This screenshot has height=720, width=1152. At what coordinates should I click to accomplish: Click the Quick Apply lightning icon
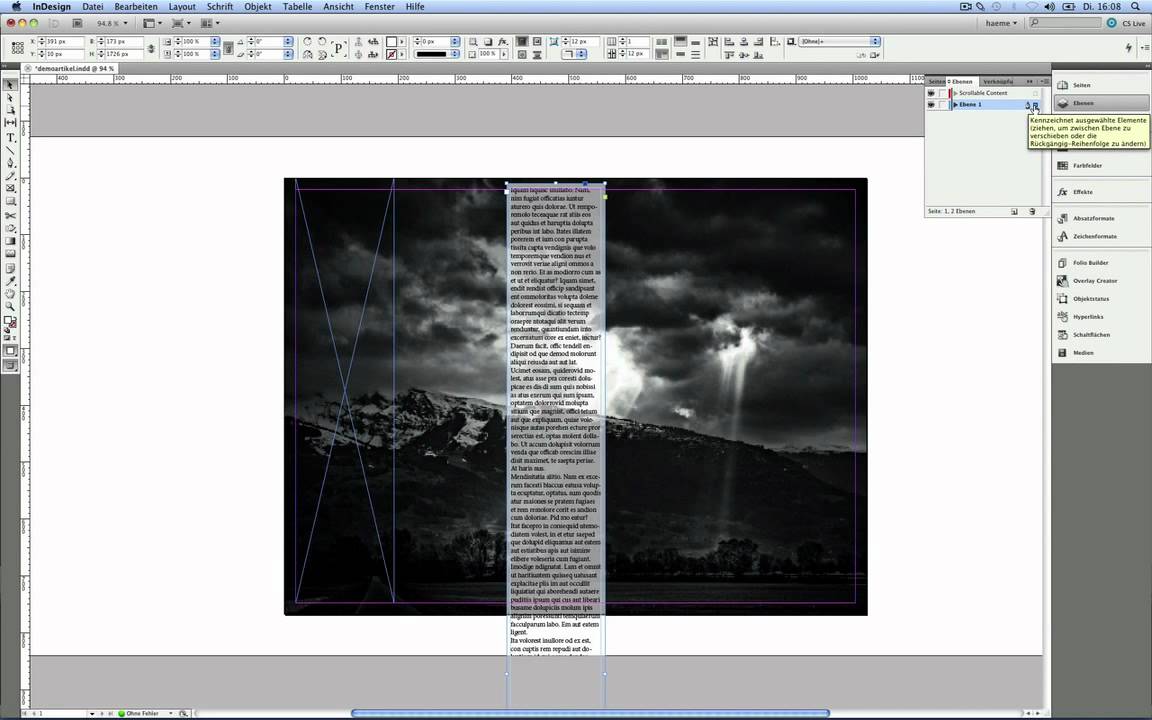click(1128, 48)
